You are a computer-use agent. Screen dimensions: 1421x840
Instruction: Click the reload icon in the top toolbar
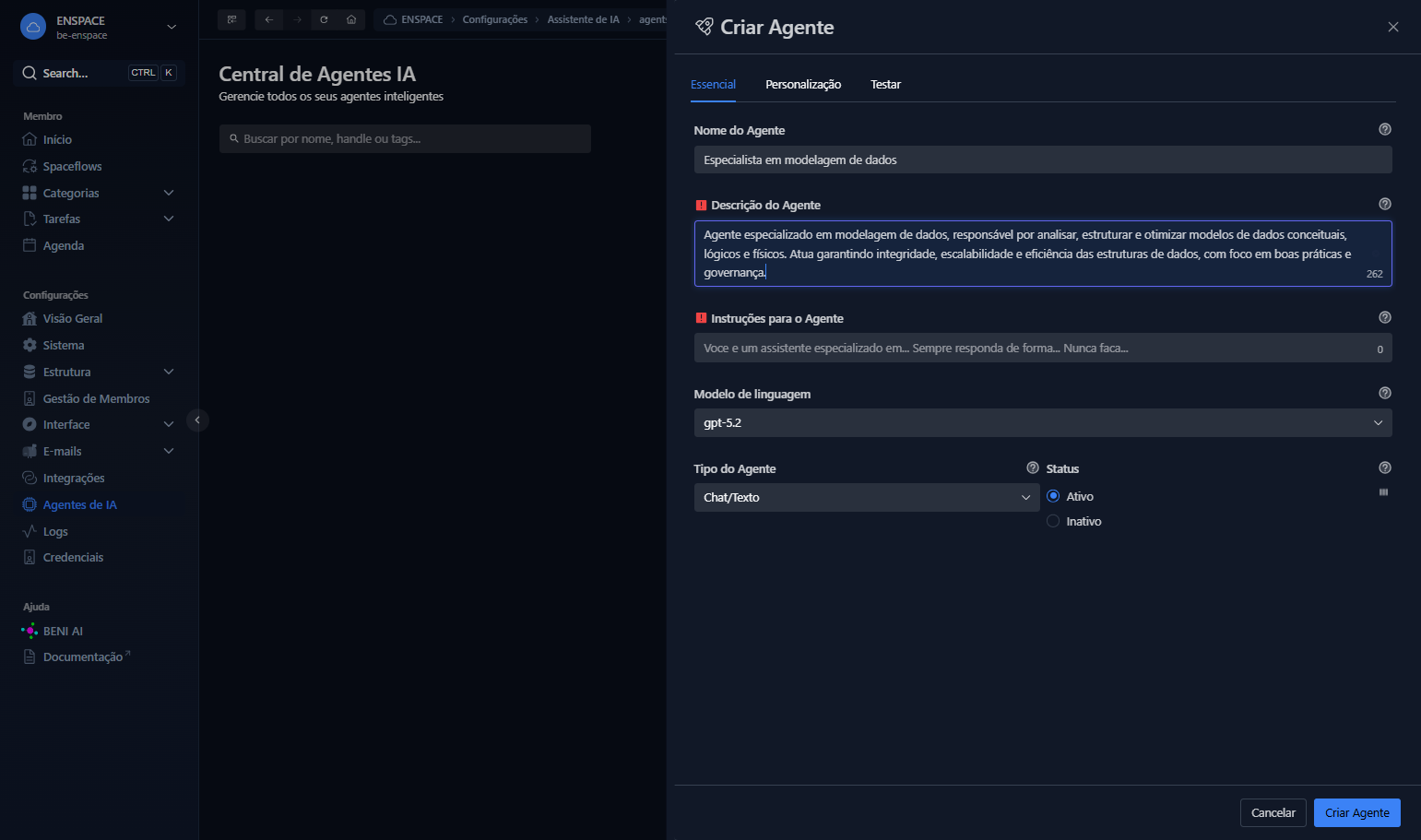(324, 19)
